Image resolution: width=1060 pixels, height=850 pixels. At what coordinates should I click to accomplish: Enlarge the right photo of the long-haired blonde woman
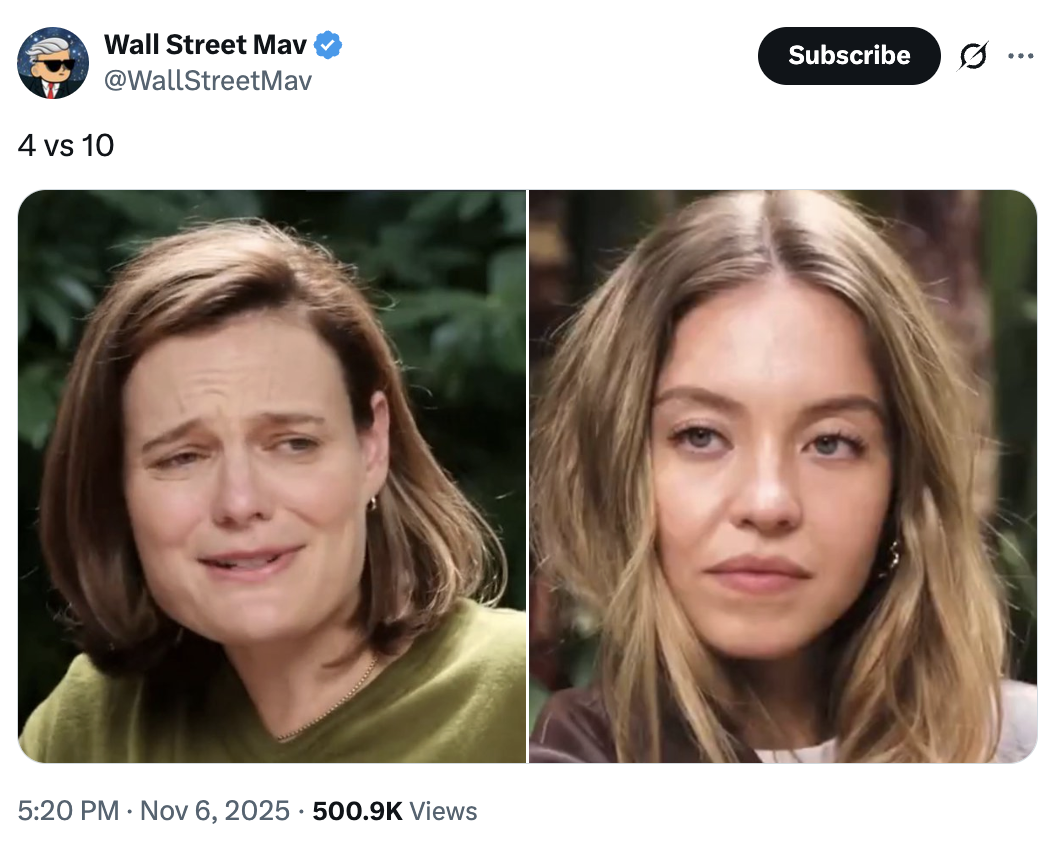tap(782, 476)
